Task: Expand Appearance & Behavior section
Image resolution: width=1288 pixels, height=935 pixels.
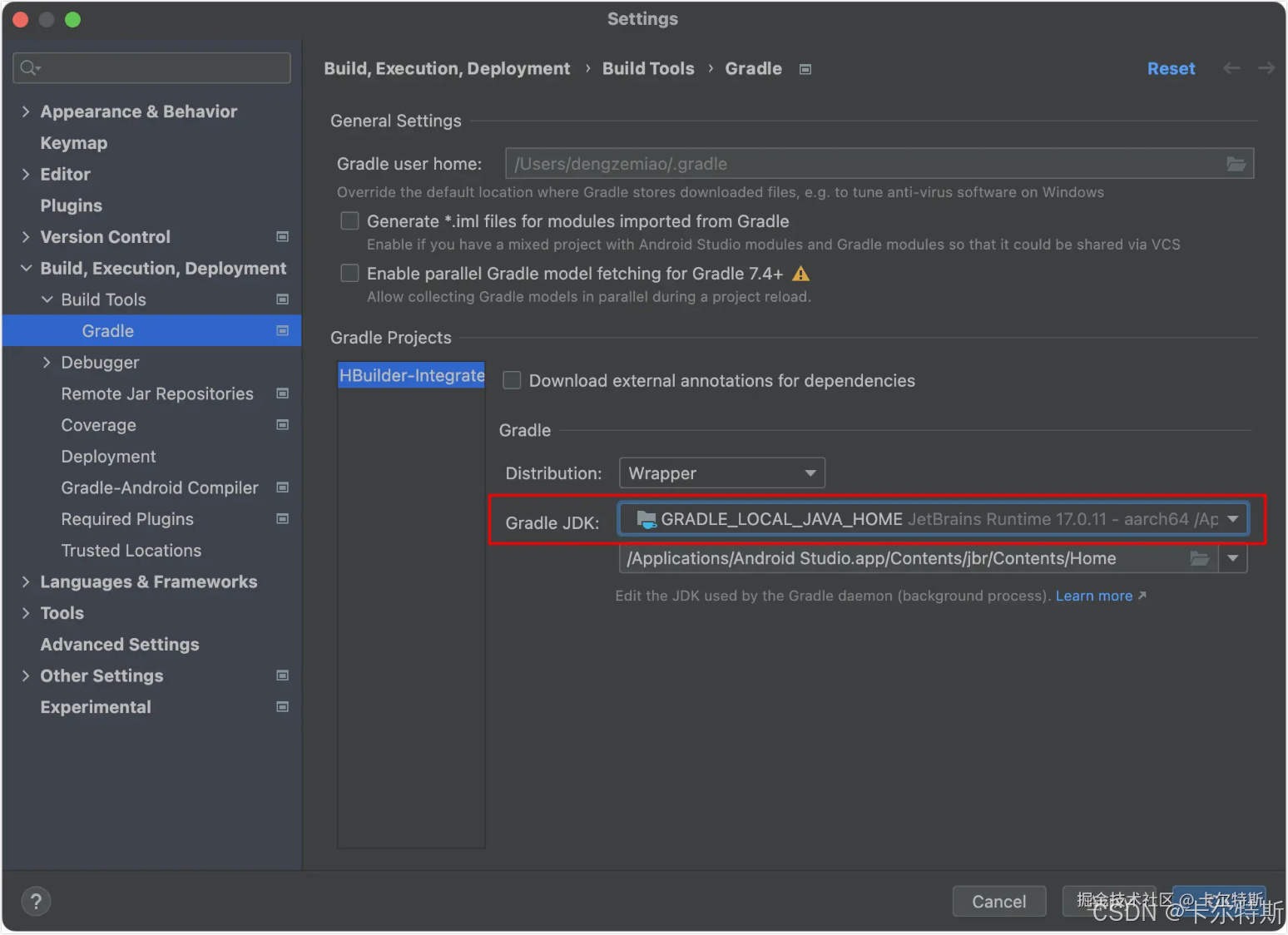Action: coord(26,111)
